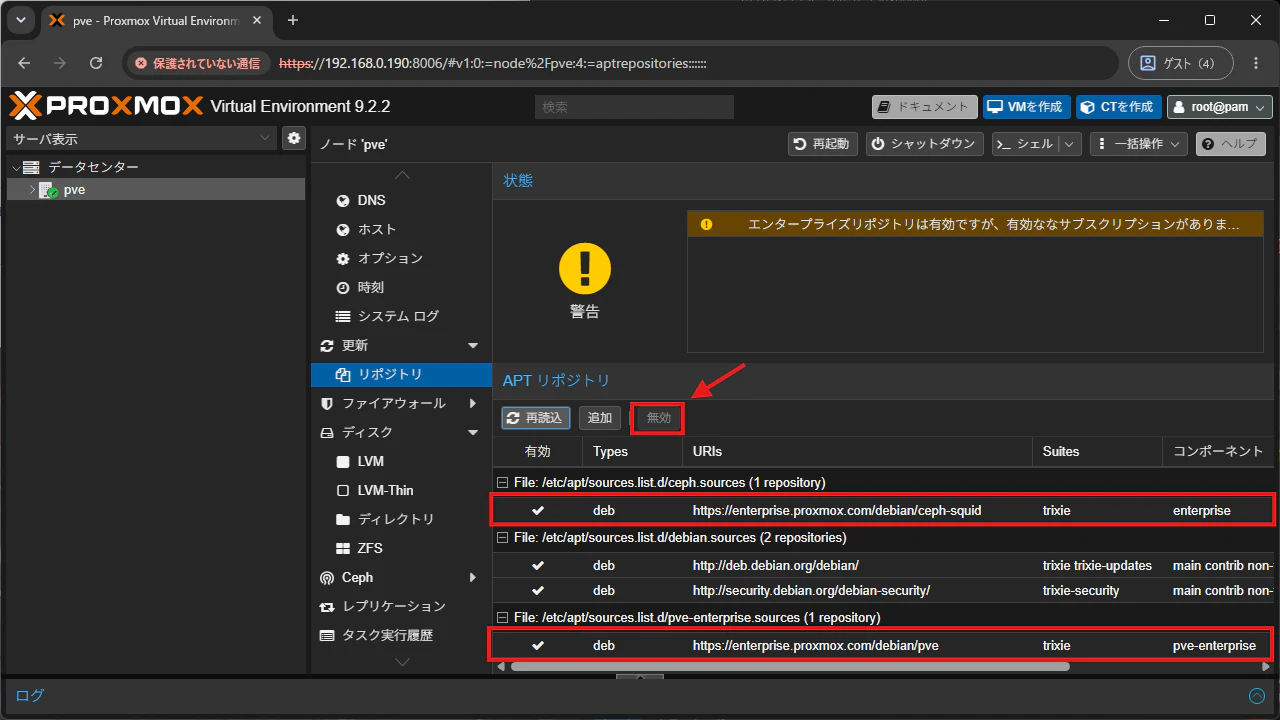This screenshot has height=720, width=1280.
Task: Expand the pve node in tree
Action: click(x=32, y=189)
